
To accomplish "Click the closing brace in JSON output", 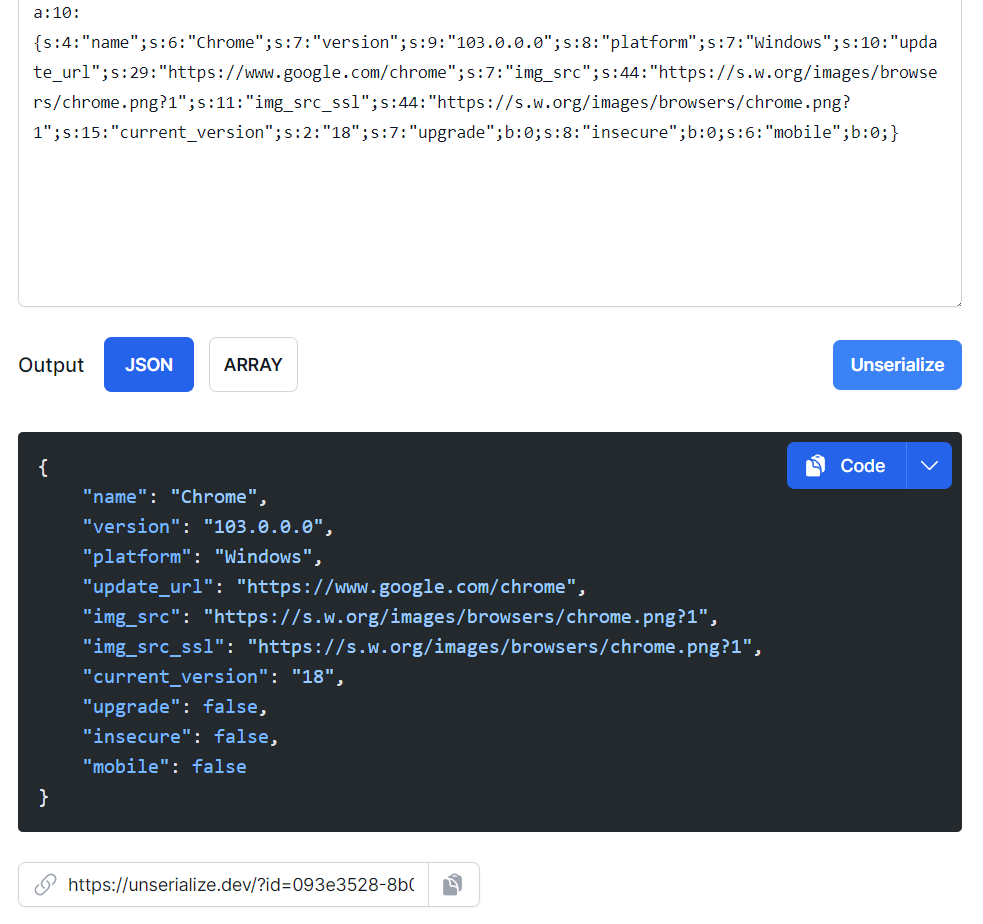I will click(x=43, y=797).
